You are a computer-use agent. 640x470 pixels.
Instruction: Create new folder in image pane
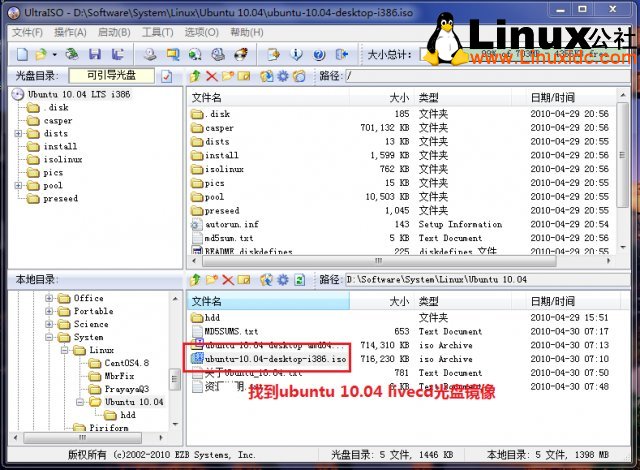point(228,76)
